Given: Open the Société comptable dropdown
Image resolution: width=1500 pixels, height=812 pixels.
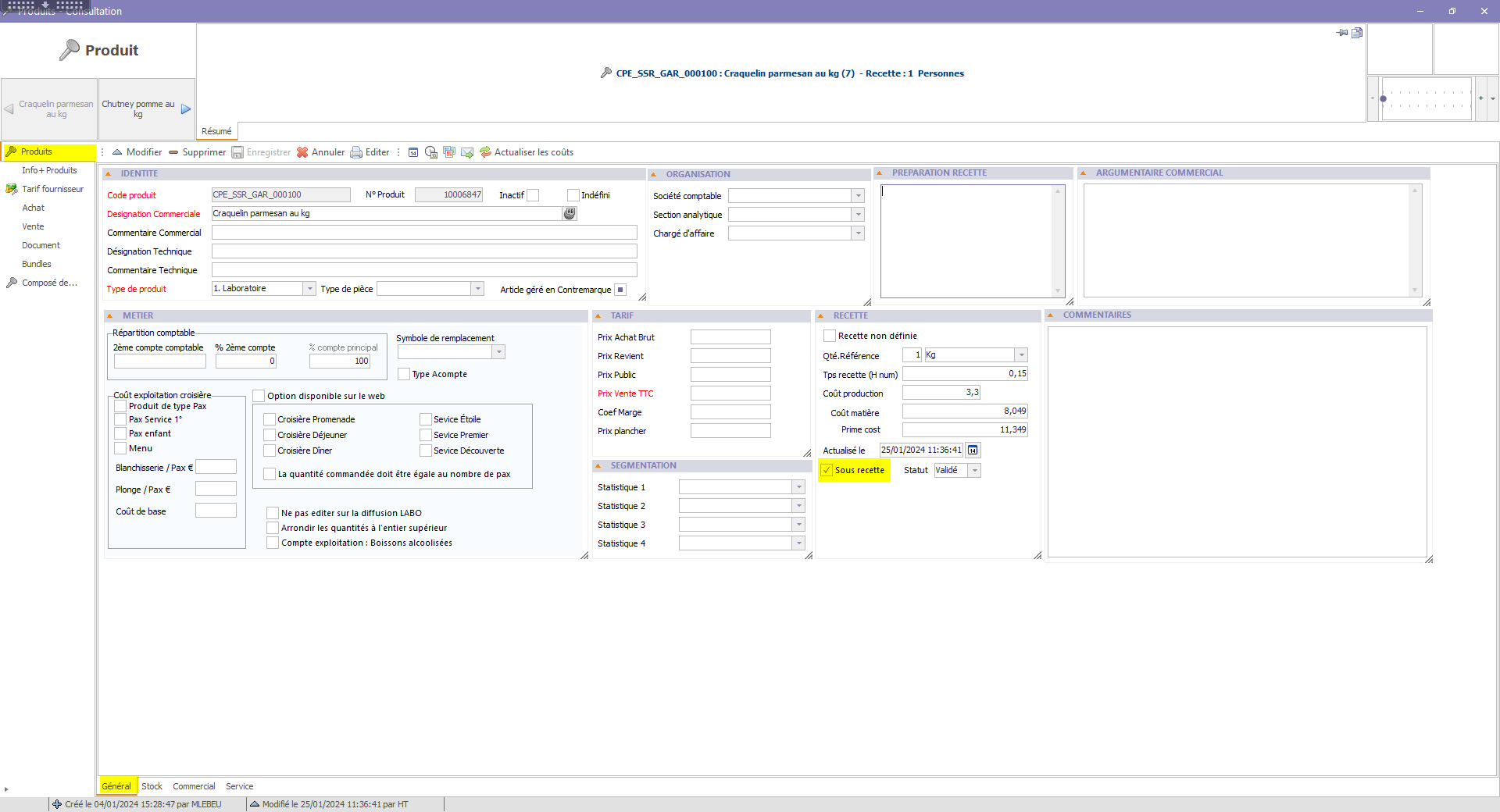Looking at the screenshot, I should (x=858, y=196).
